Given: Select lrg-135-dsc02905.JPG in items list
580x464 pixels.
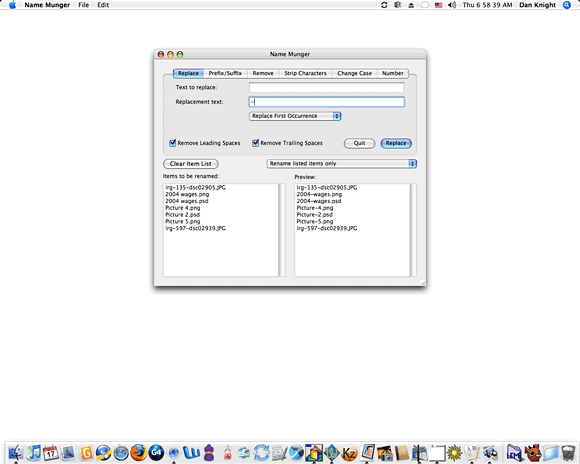Looking at the screenshot, I should click(195, 188).
